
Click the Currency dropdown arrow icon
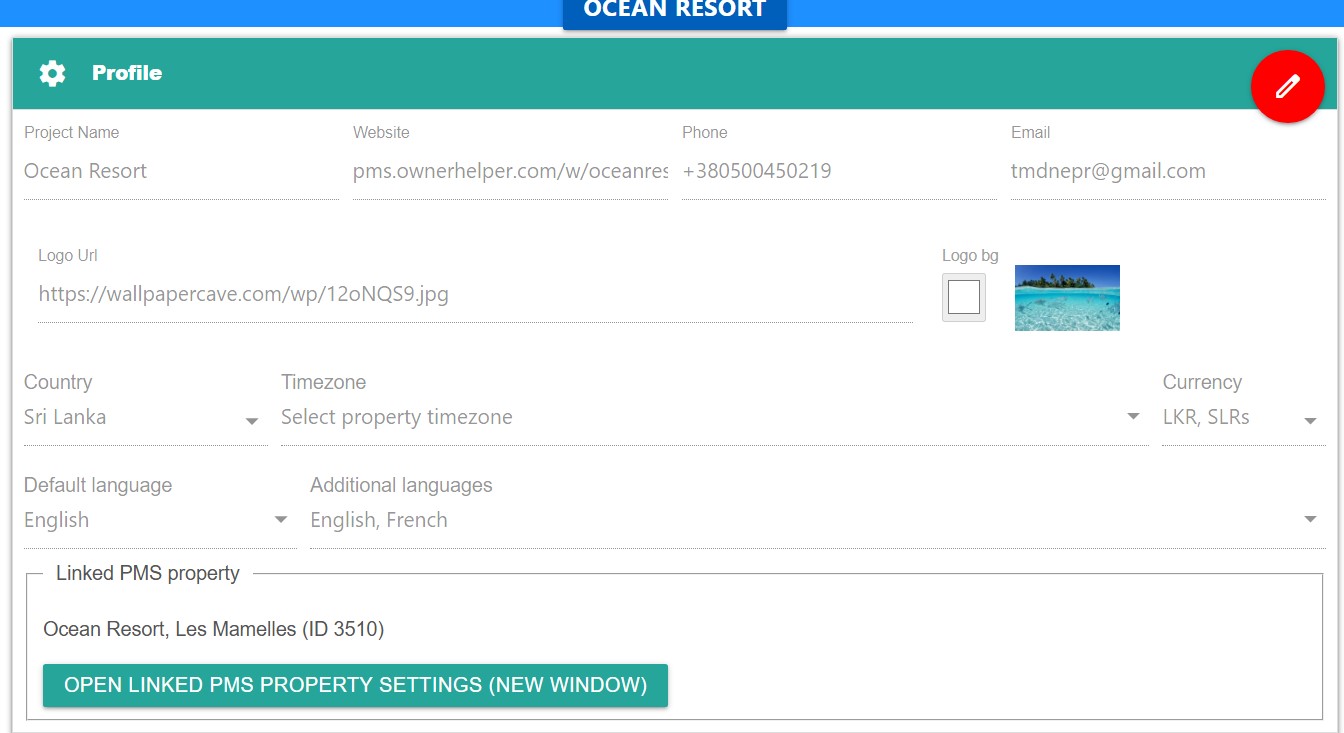pos(1310,421)
